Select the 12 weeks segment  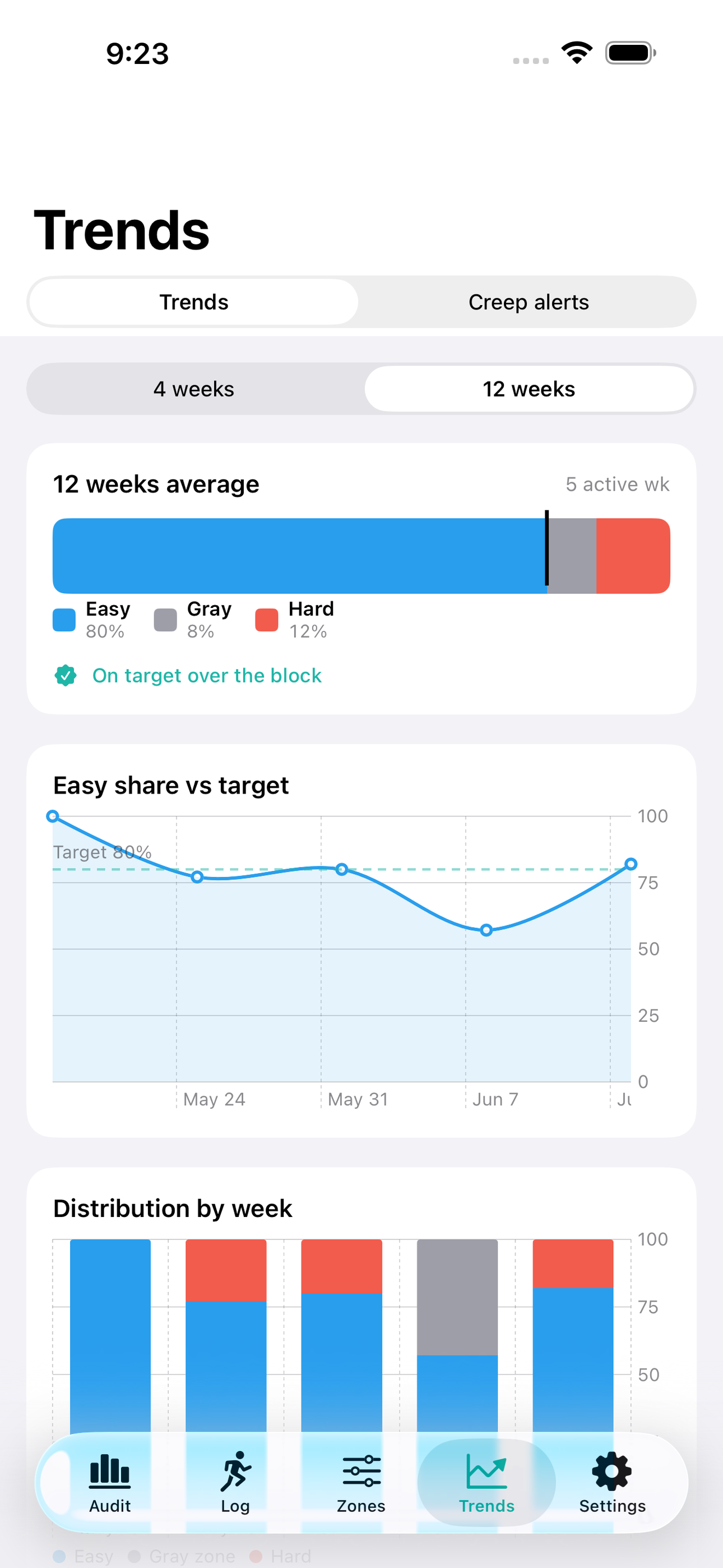coord(529,389)
